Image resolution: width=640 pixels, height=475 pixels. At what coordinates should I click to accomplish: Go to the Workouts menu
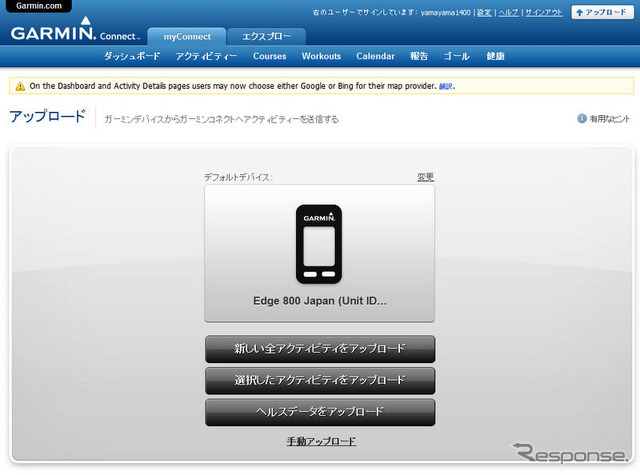pyautogui.click(x=321, y=56)
